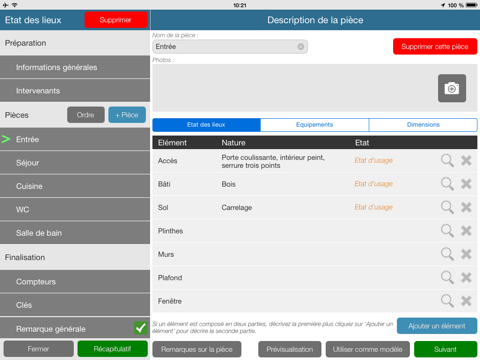
Task: Click the Plafond element name
Action: point(170,278)
